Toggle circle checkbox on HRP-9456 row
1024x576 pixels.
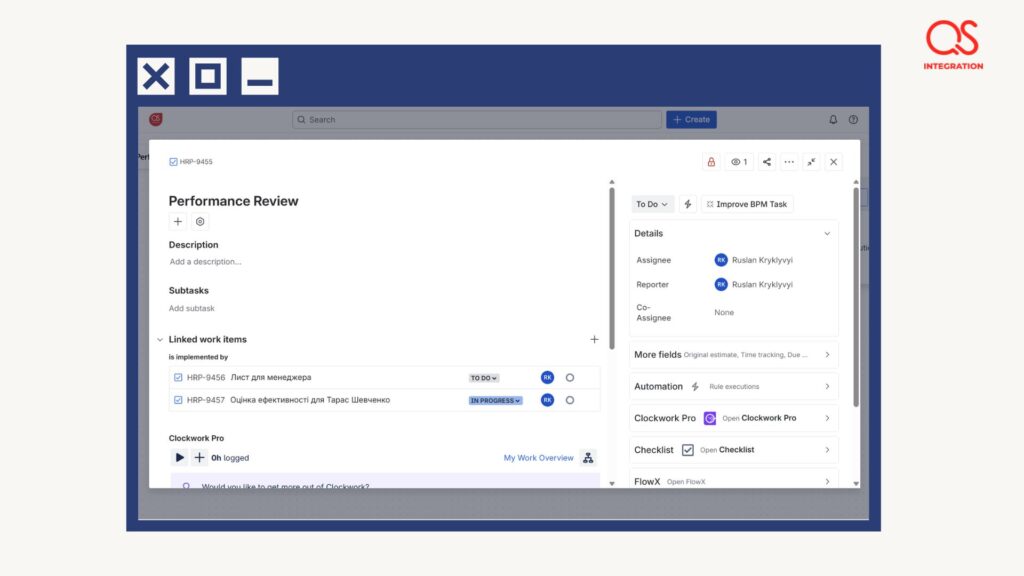(570, 378)
